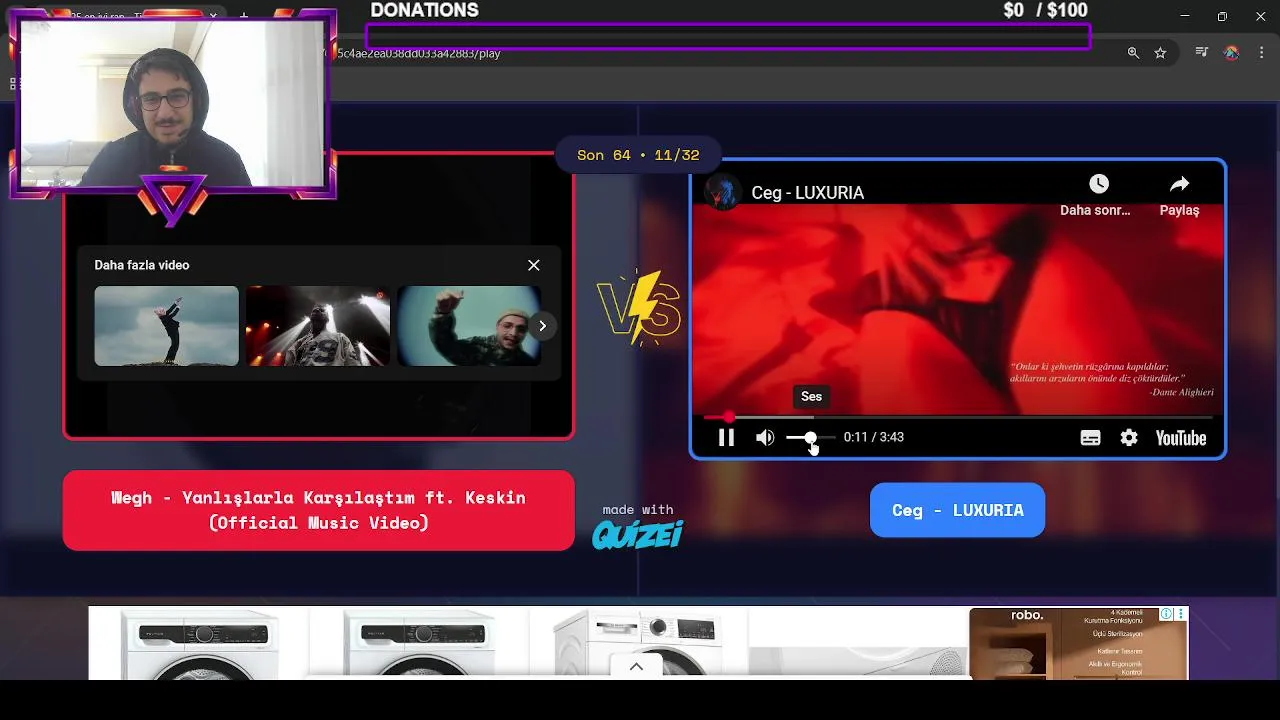
Task: Open the suggested concert stage video thumbnail
Action: [318, 326]
